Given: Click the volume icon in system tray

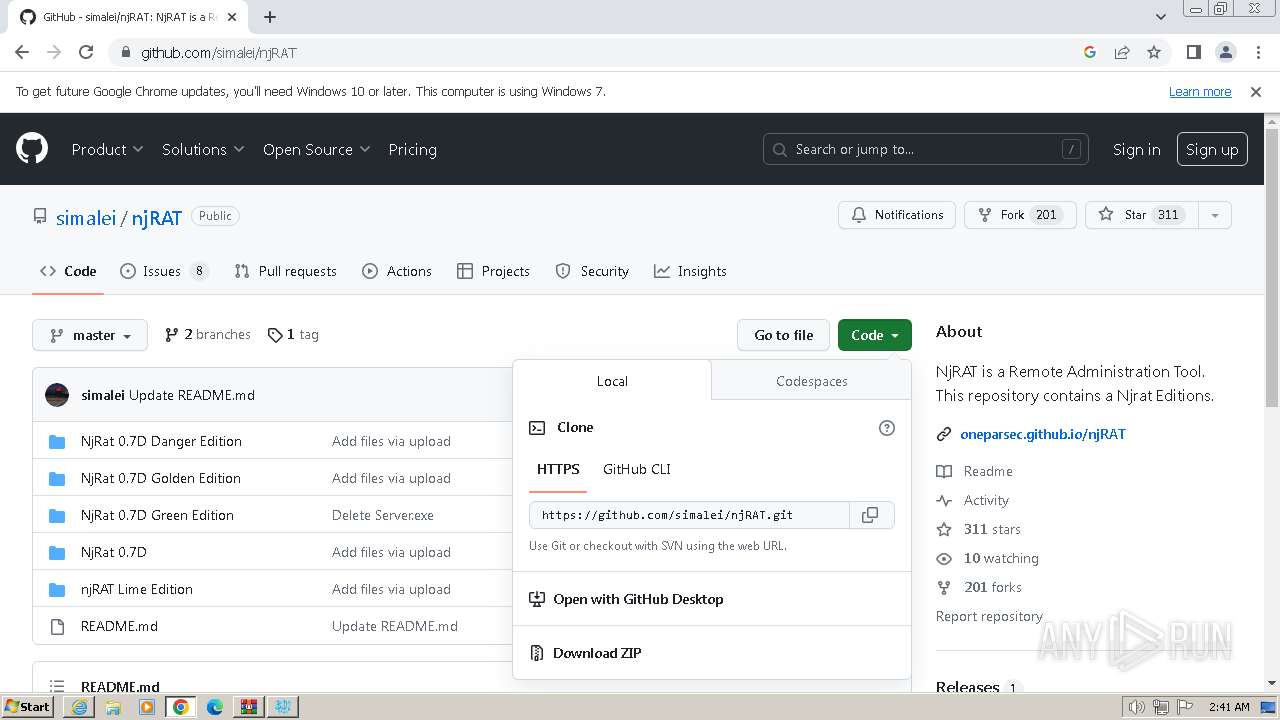Looking at the screenshot, I should (1137, 707).
